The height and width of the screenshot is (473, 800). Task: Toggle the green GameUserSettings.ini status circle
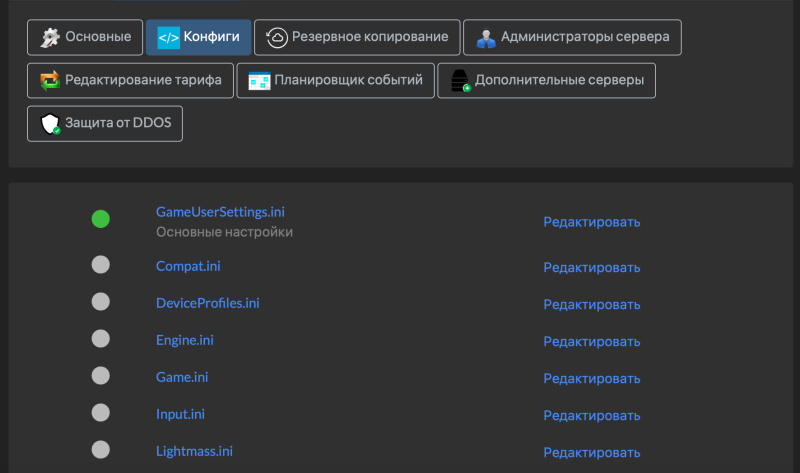[x=100, y=219]
